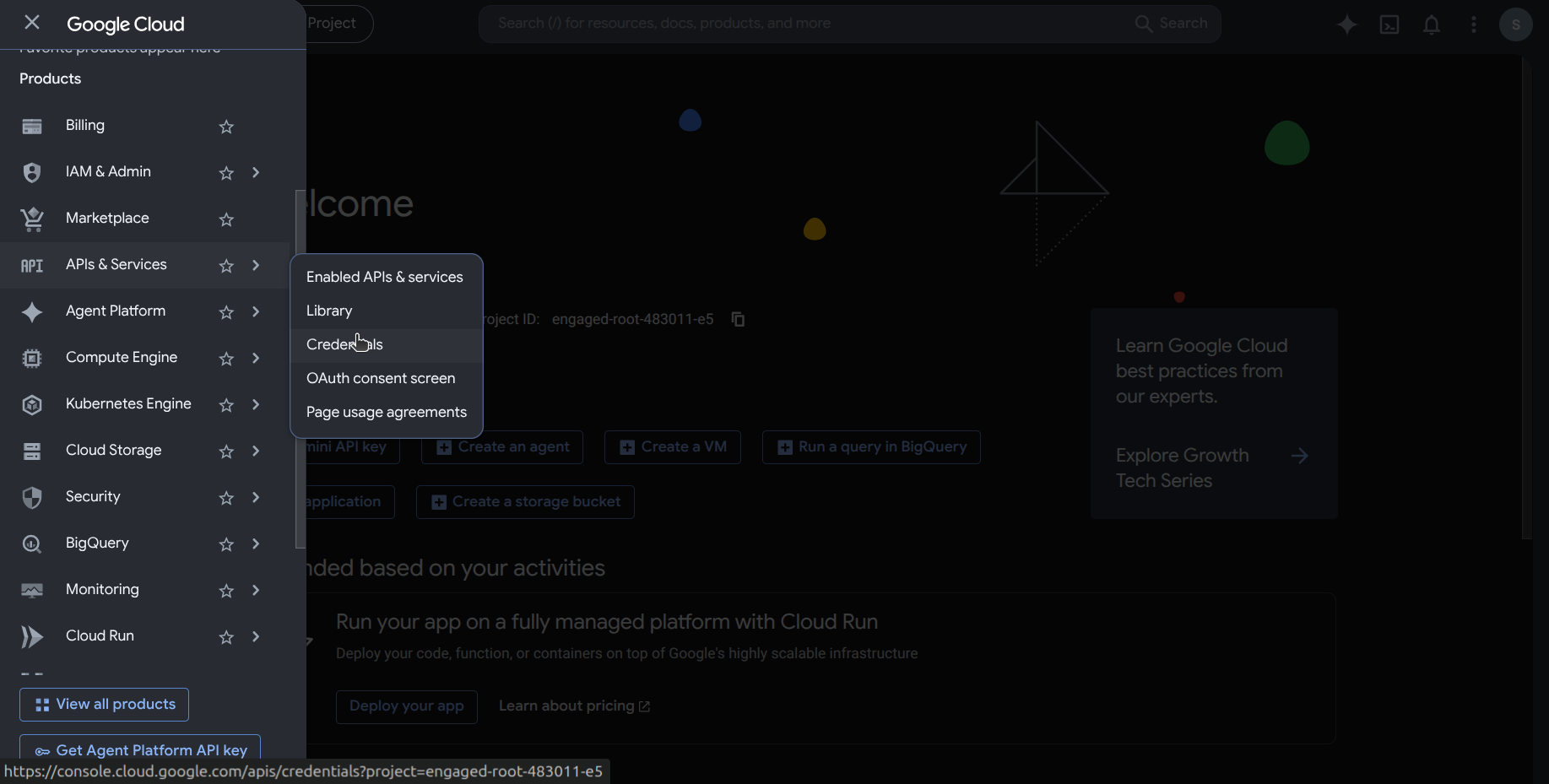Screen dimensions: 1549x784
Task: Close the navigation menu with the X icon
Action: [32, 23]
